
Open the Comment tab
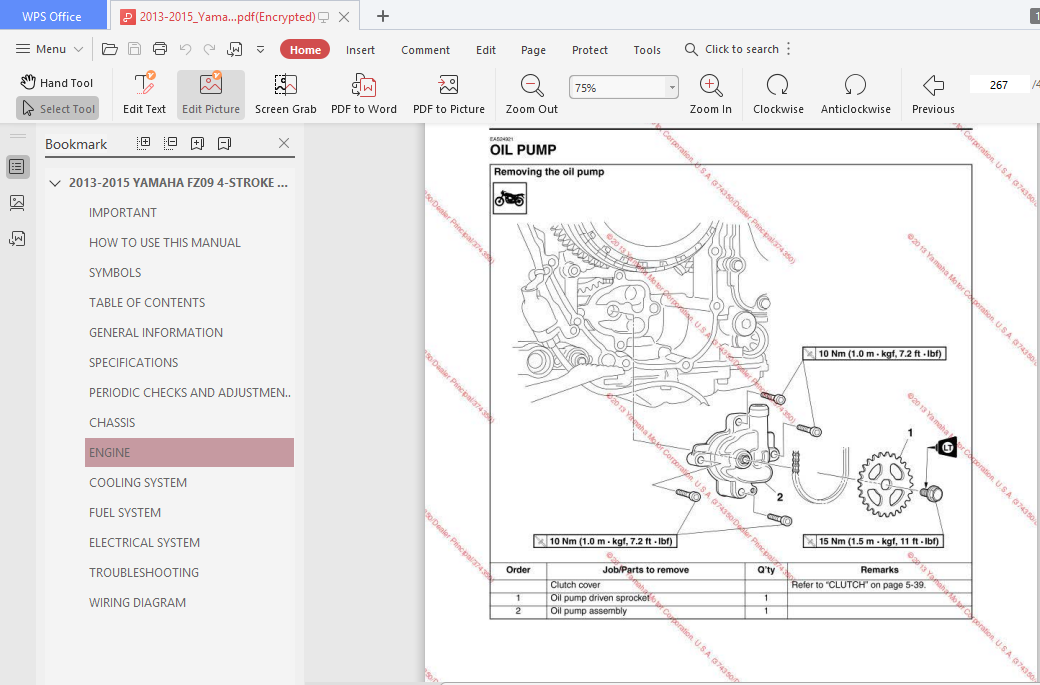click(x=425, y=50)
